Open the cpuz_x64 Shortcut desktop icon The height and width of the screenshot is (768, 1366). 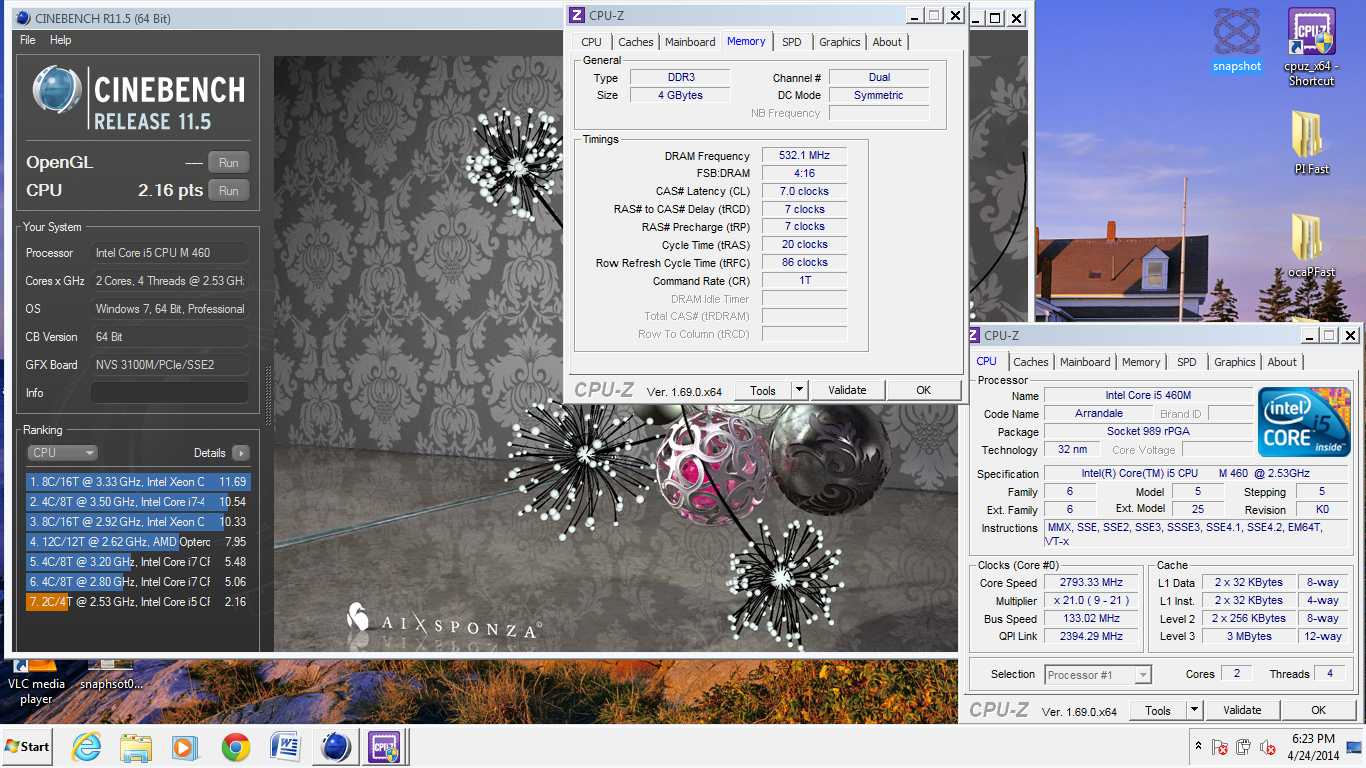(x=1311, y=46)
